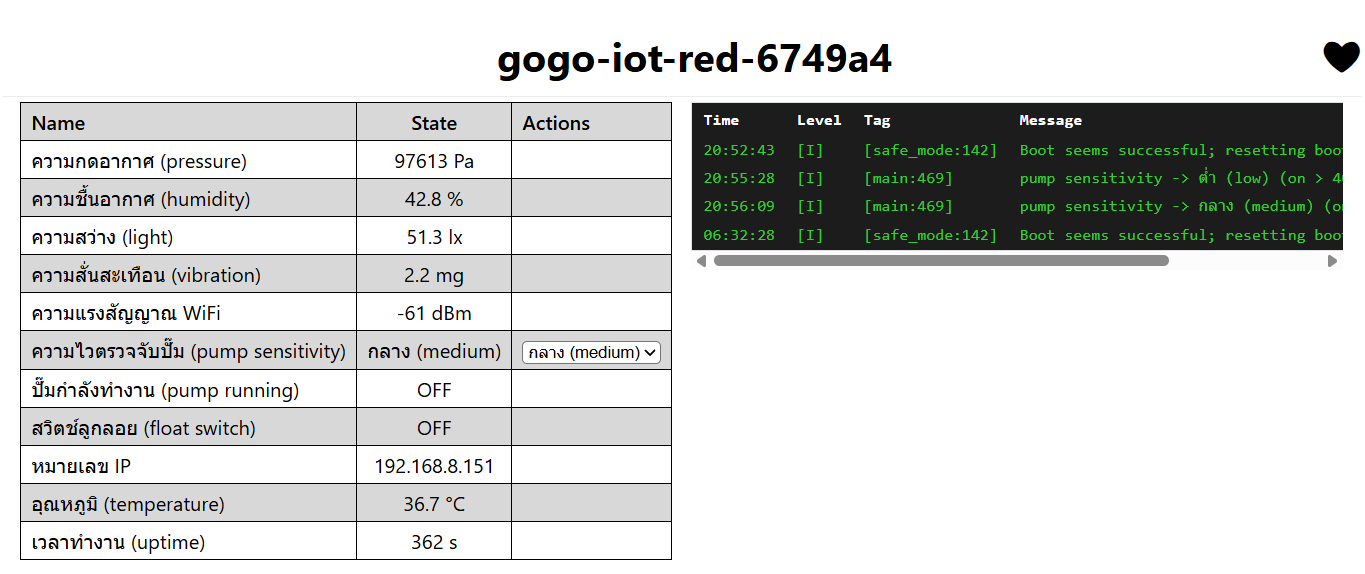Click the Name column header

coord(59,123)
